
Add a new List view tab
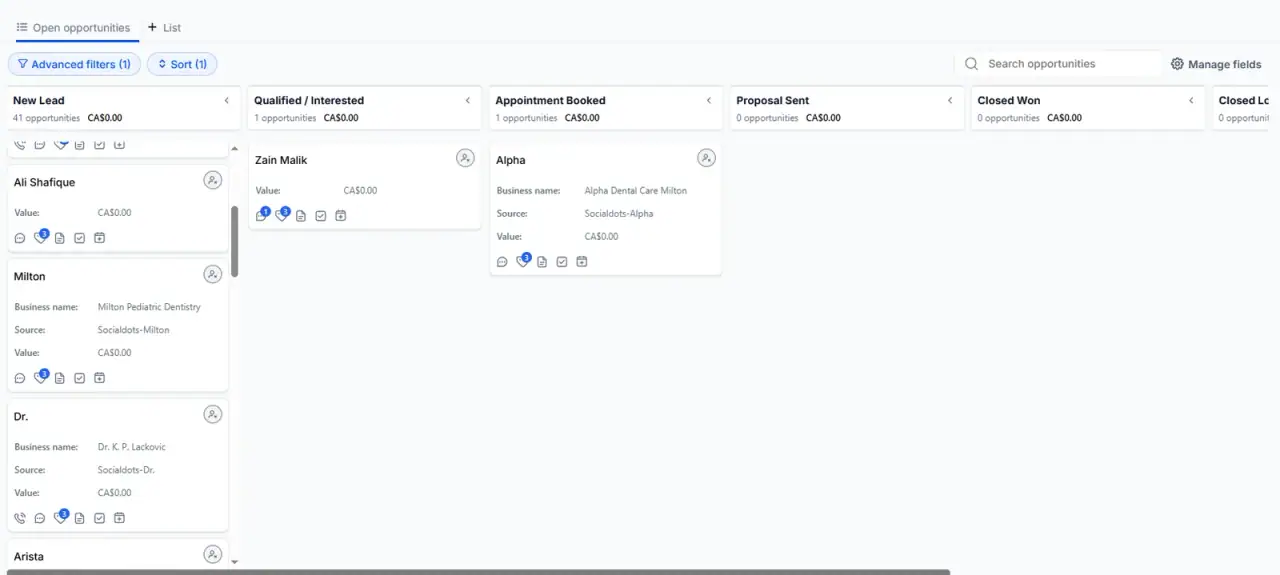click(x=165, y=28)
